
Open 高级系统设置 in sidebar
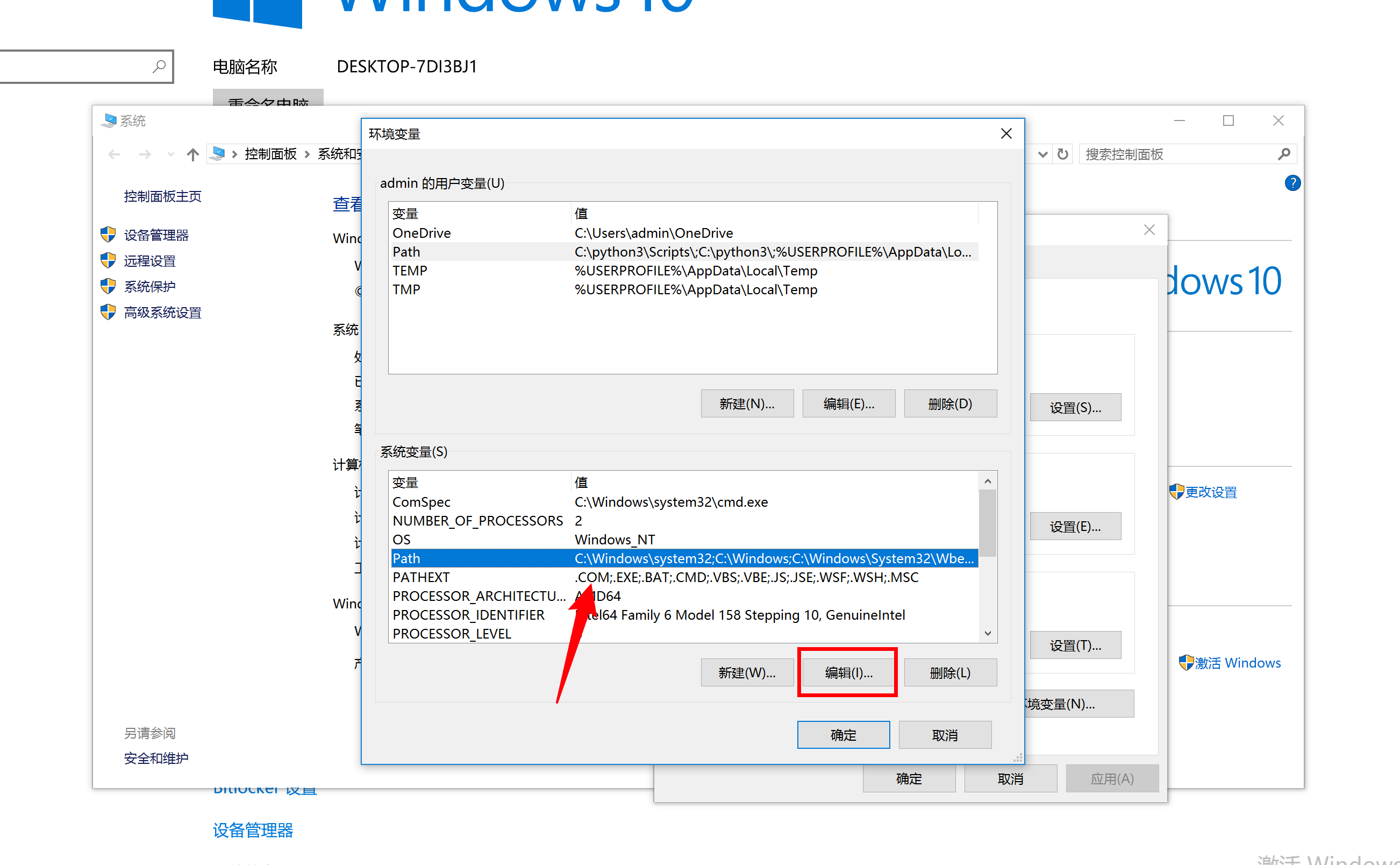(x=162, y=313)
